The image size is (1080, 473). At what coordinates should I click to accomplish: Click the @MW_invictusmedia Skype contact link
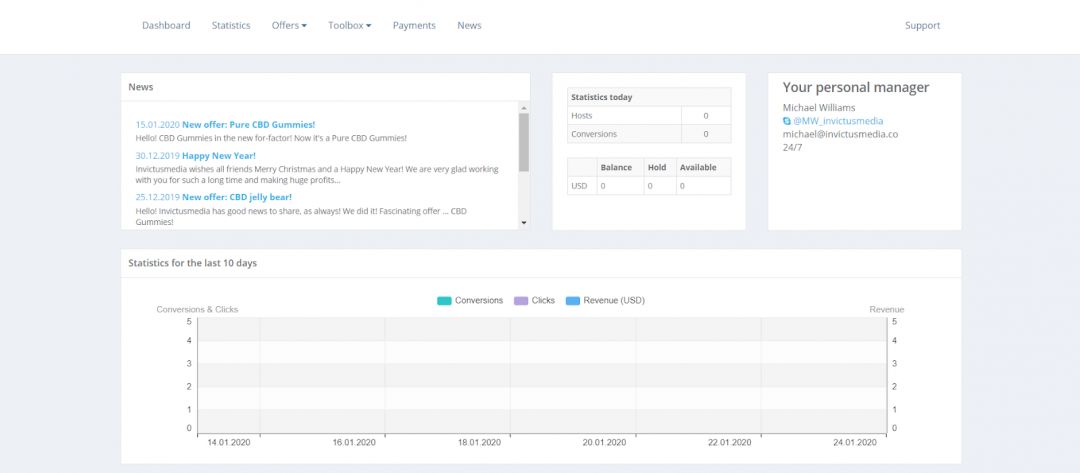838,121
